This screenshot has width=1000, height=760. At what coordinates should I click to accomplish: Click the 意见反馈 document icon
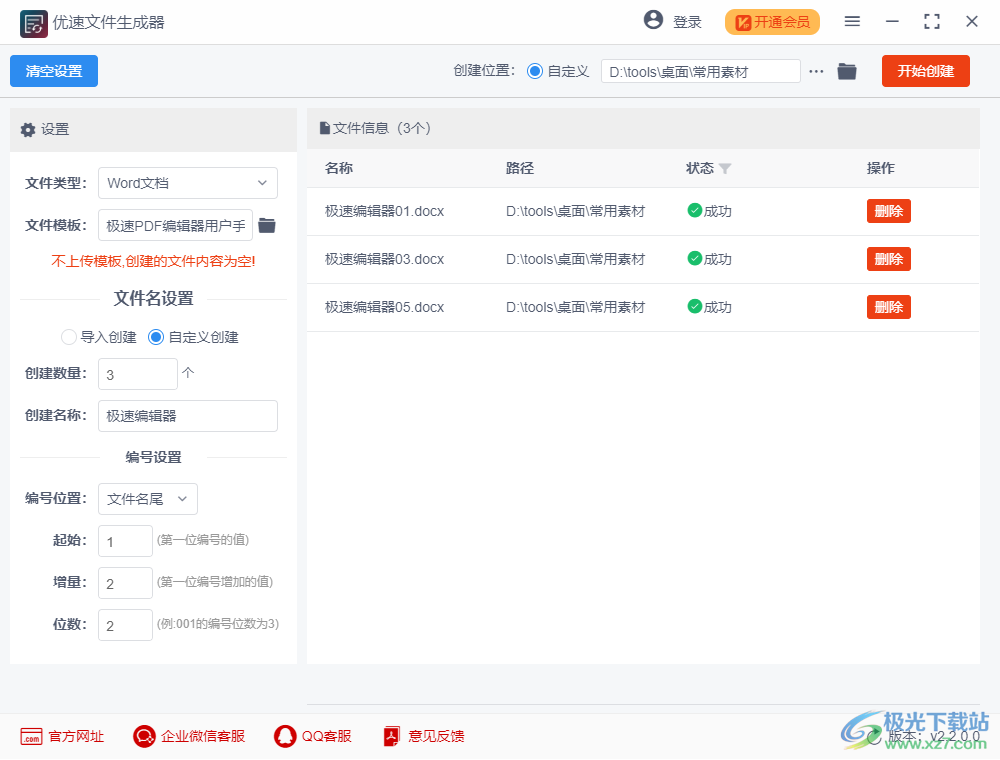point(391,737)
